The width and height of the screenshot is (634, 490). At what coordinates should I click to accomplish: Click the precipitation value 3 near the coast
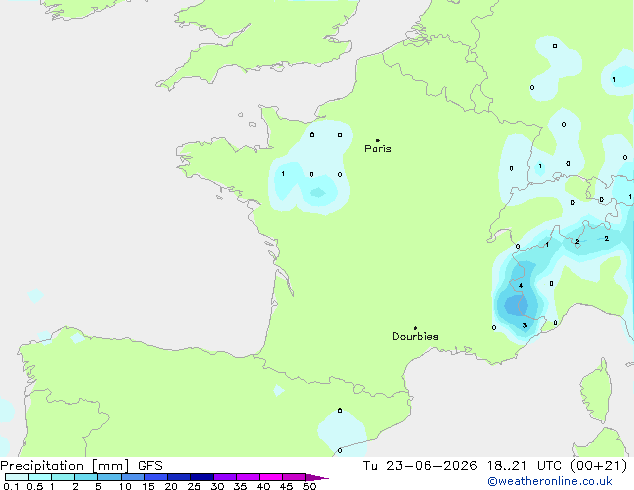point(524,325)
